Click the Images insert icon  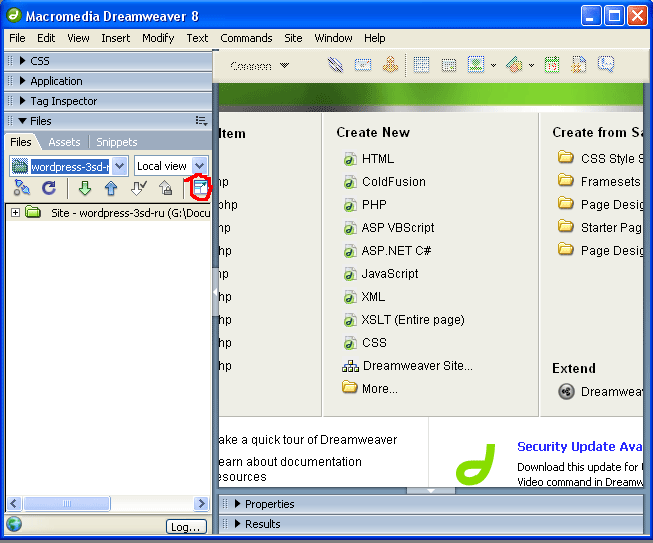476,65
